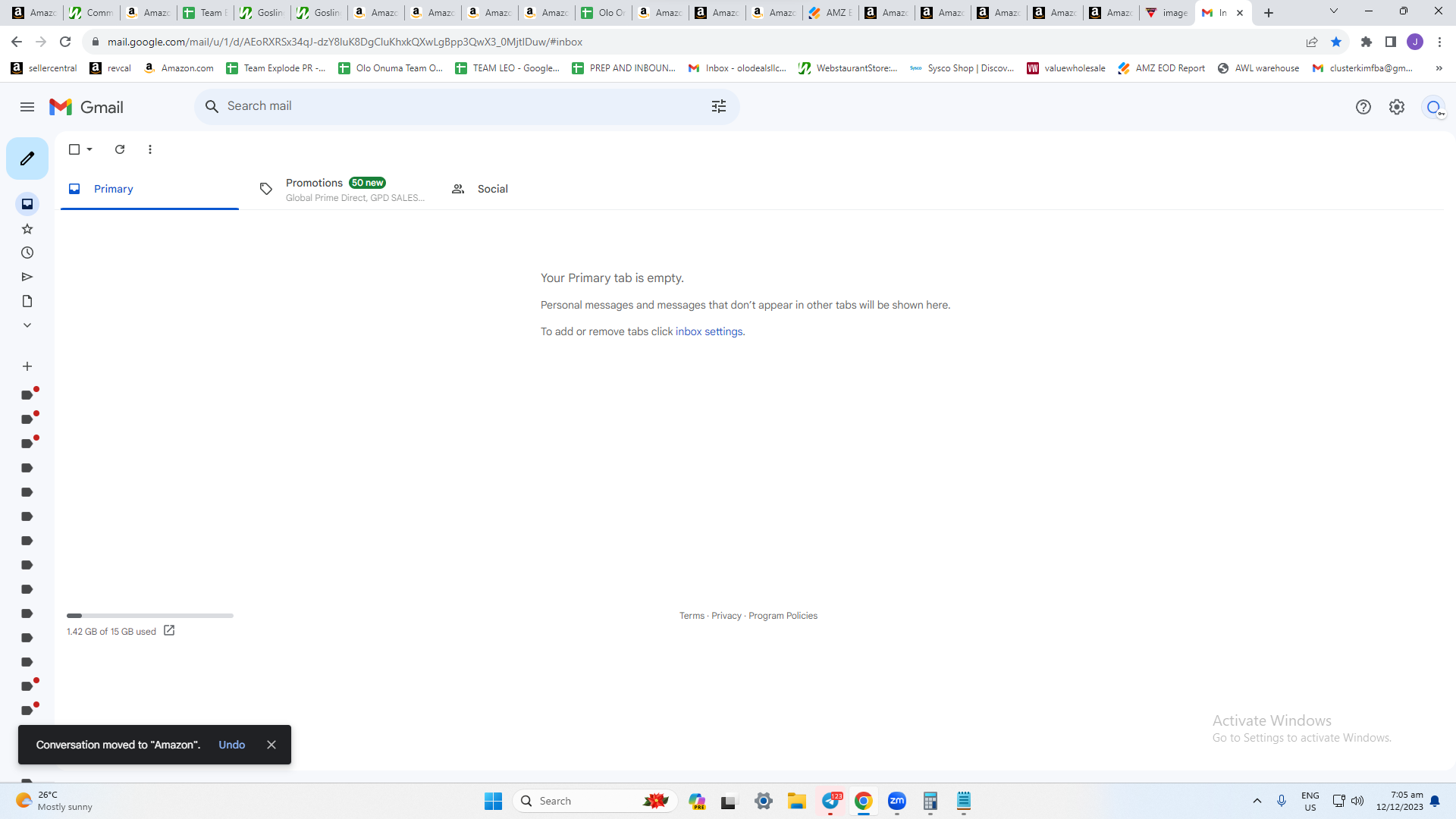Bookmark star icon in address bar
This screenshot has height=819, width=1456.
[x=1336, y=42]
